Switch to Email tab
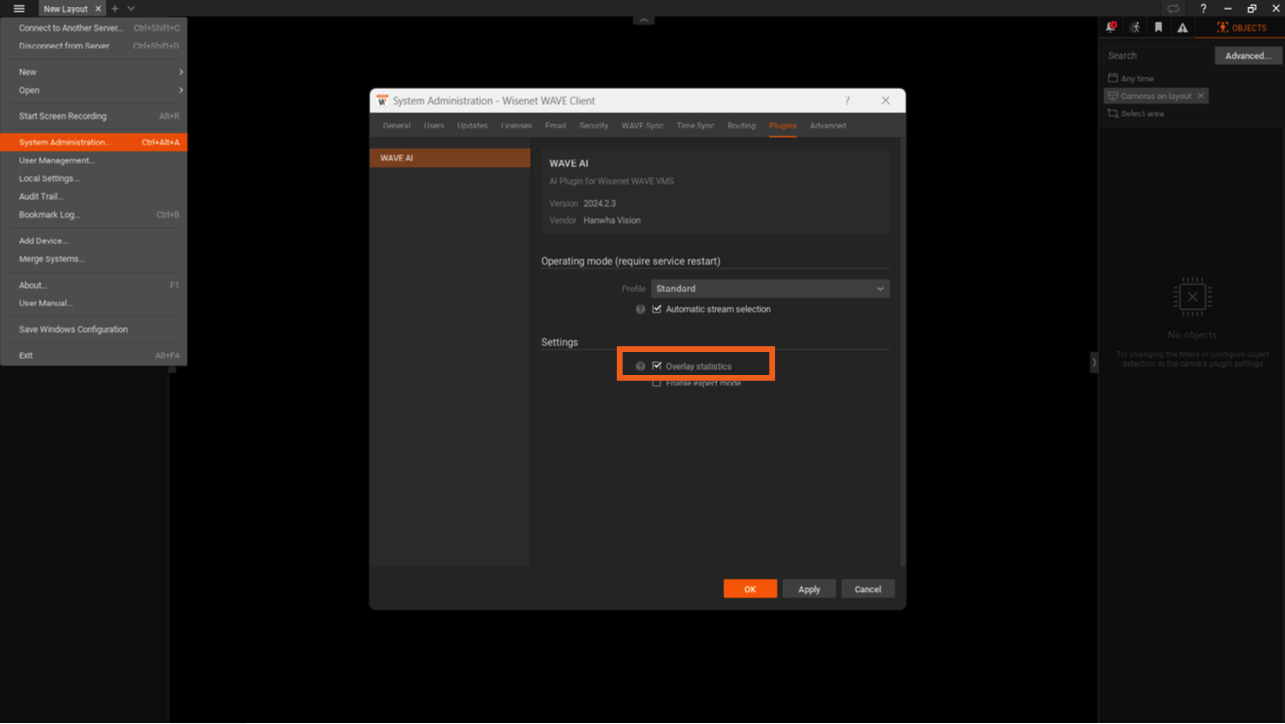 click(555, 126)
